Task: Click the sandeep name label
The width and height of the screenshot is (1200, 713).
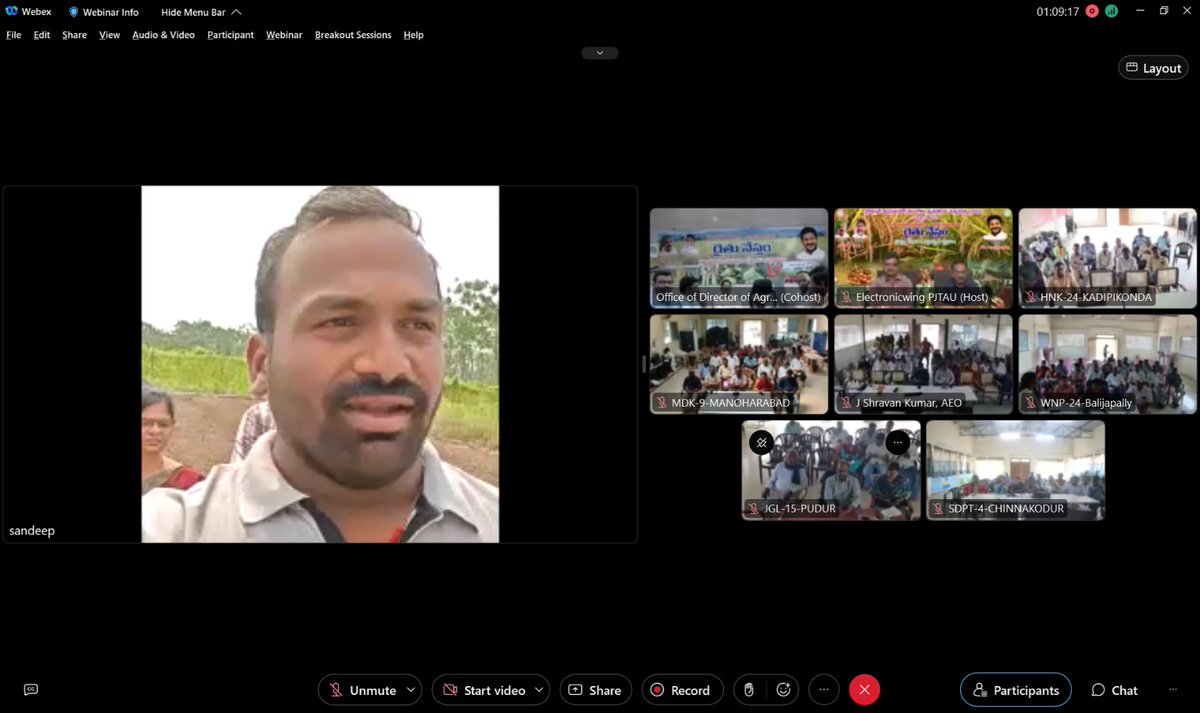Action: pos(32,531)
